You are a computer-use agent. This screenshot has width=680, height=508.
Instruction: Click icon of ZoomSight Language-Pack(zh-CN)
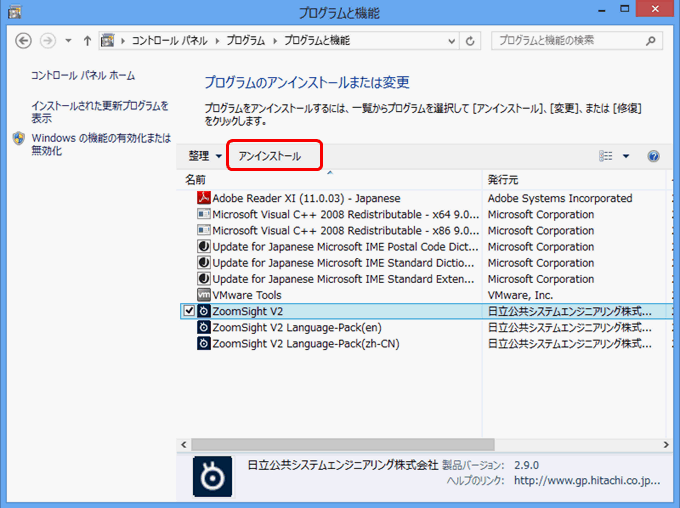coord(203,343)
